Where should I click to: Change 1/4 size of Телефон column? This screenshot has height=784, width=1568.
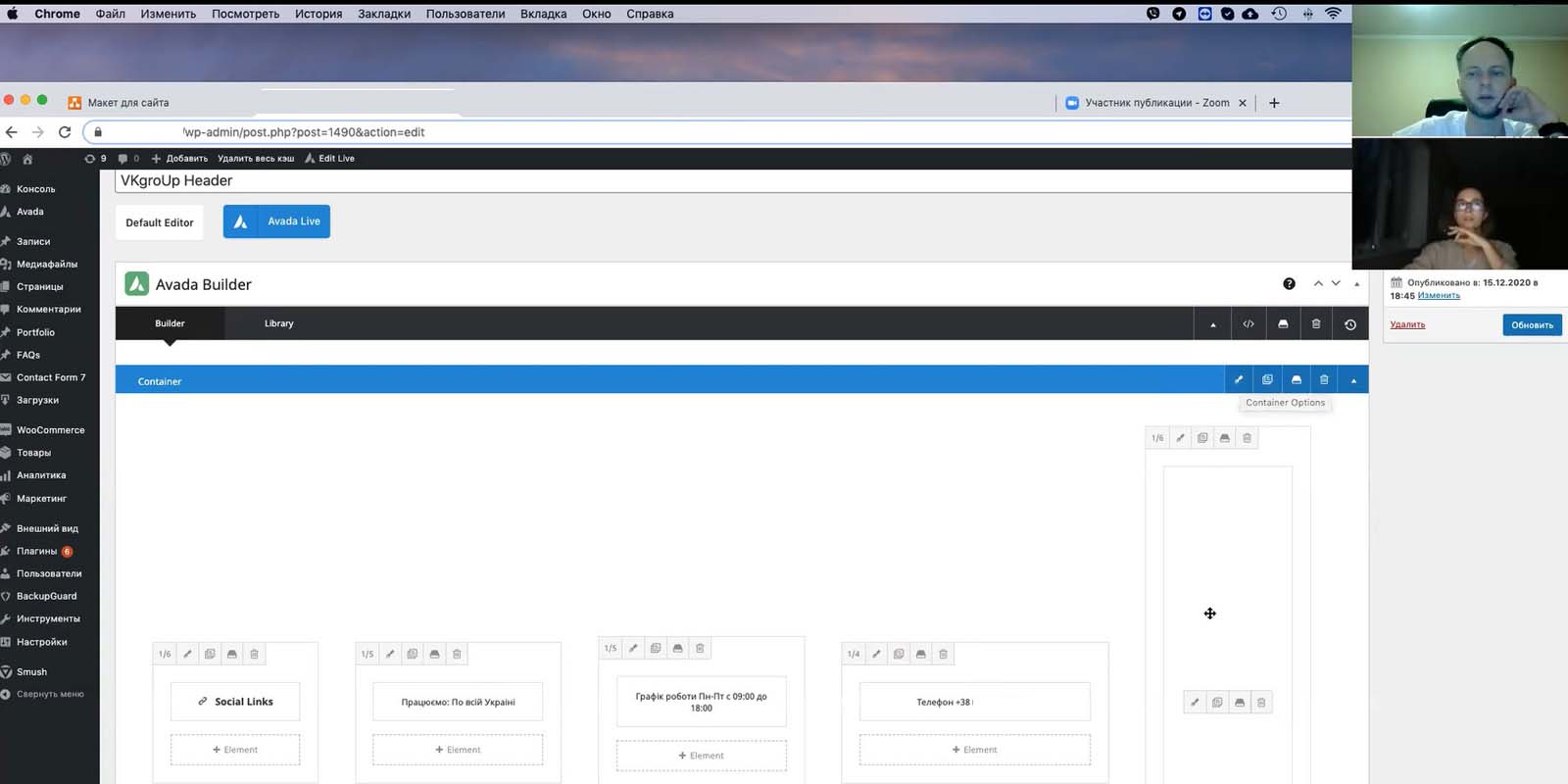(x=854, y=654)
